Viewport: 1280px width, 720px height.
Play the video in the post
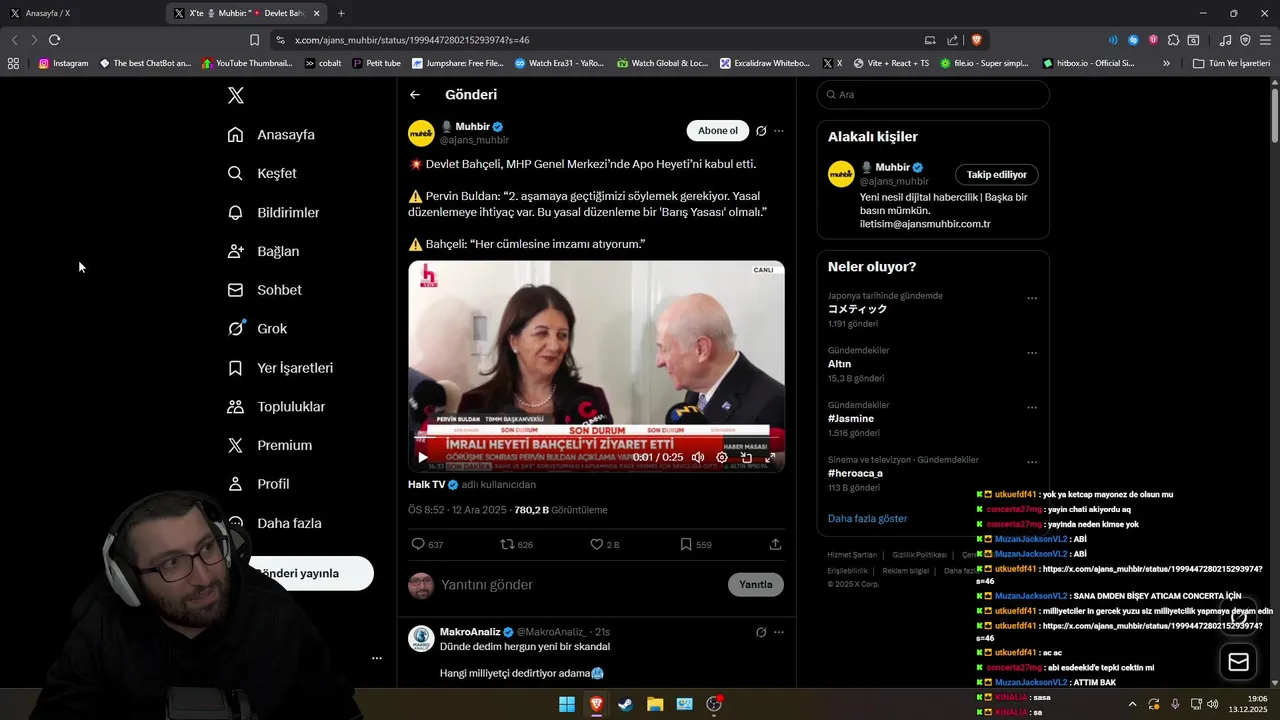[x=422, y=457]
